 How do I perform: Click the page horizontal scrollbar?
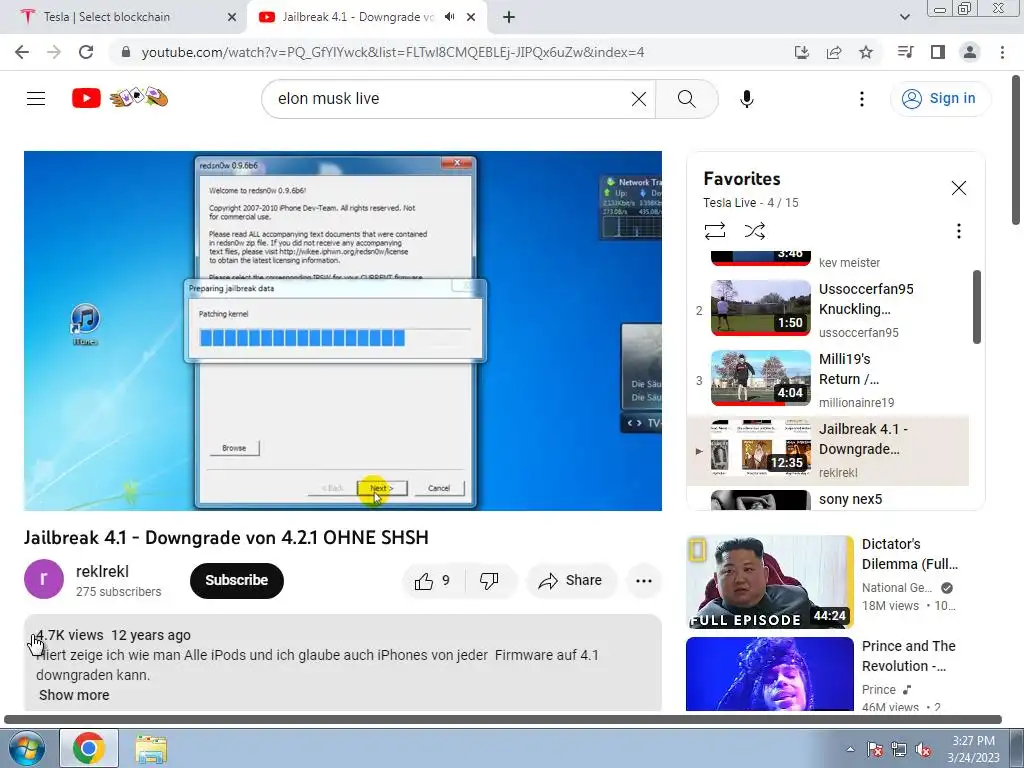503,720
